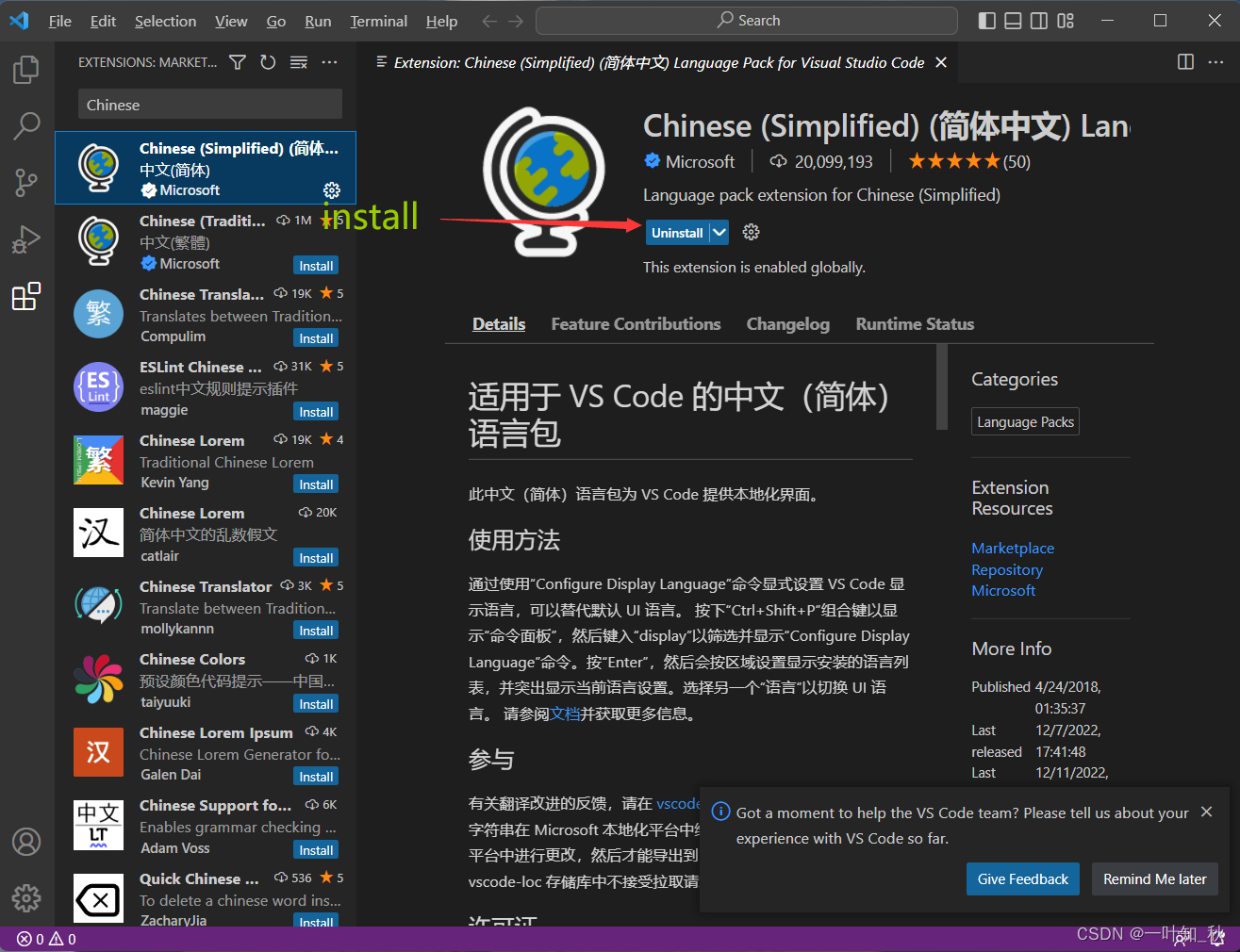Switch to the Details tab
Image resolution: width=1240 pixels, height=952 pixels.
tap(499, 324)
